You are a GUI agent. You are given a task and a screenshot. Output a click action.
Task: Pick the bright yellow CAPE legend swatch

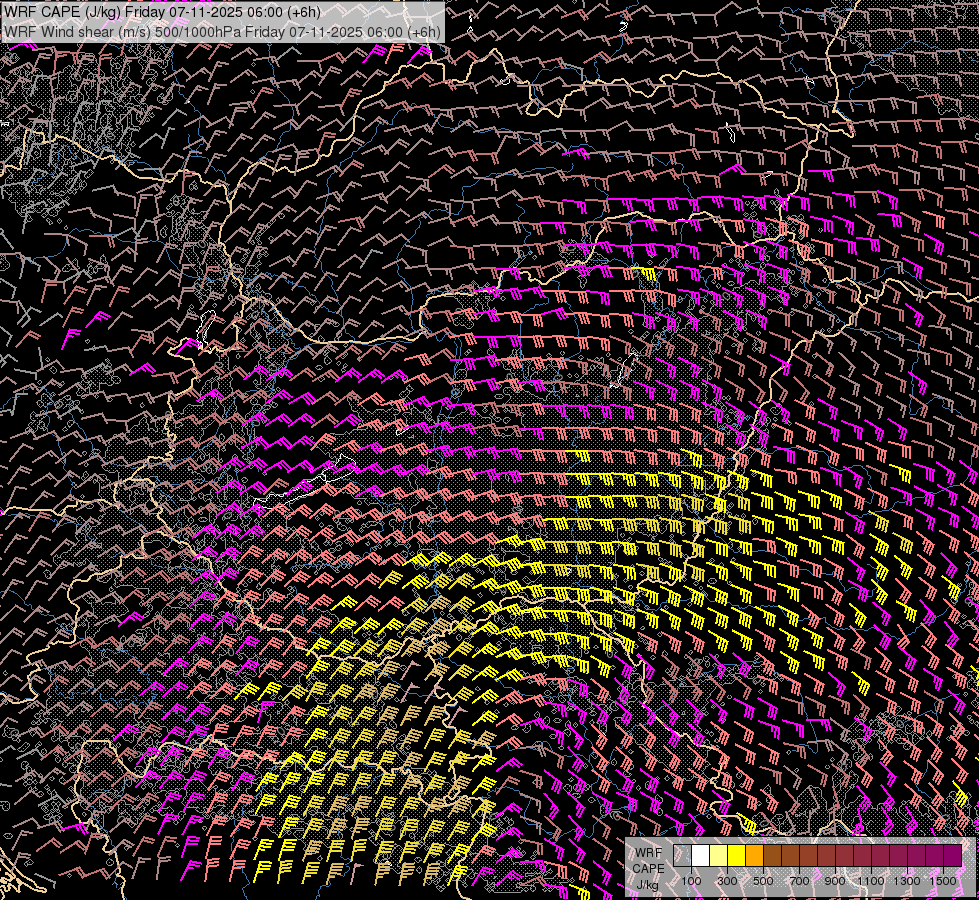click(x=737, y=856)
